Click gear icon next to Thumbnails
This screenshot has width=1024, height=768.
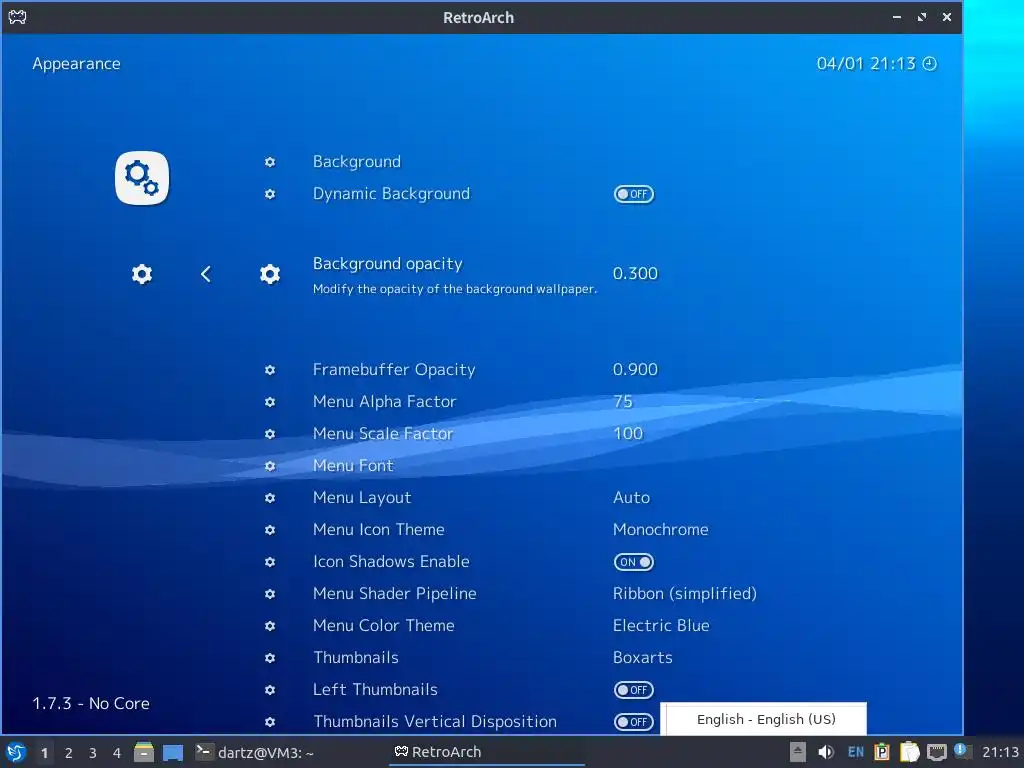tap(270, 658)
